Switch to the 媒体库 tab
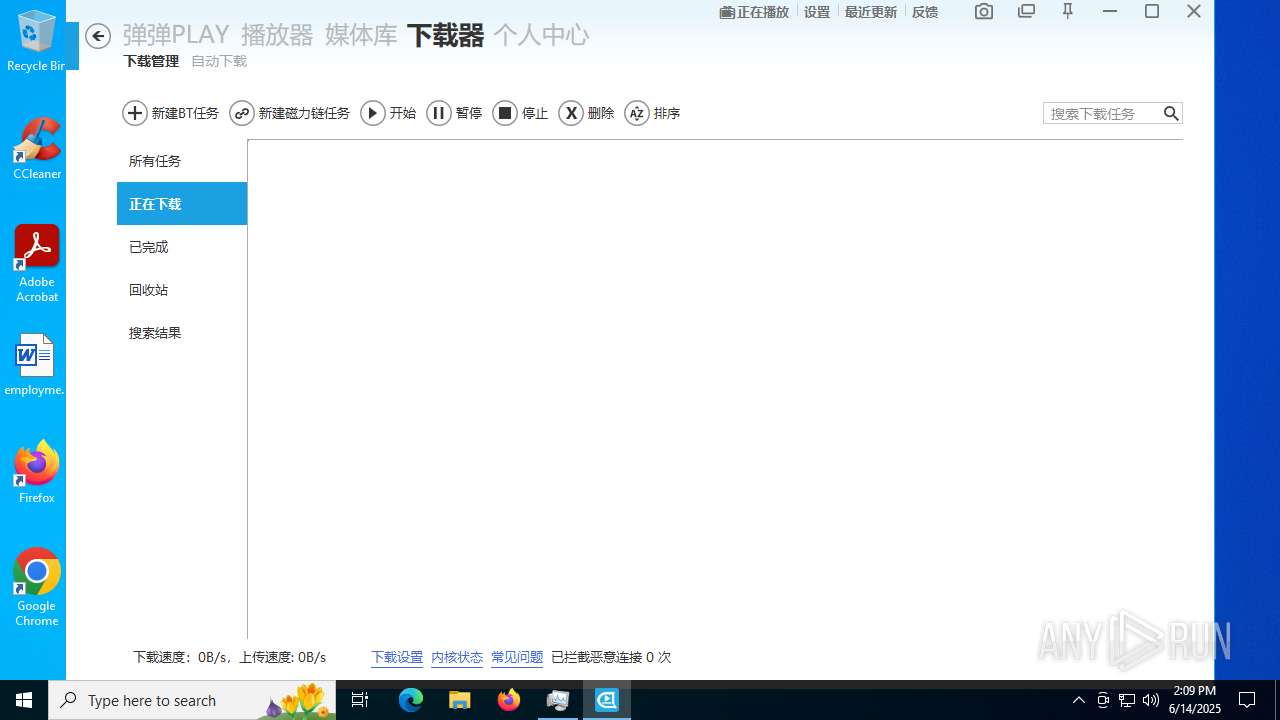Screen dimensions: 1280x720 361,35
